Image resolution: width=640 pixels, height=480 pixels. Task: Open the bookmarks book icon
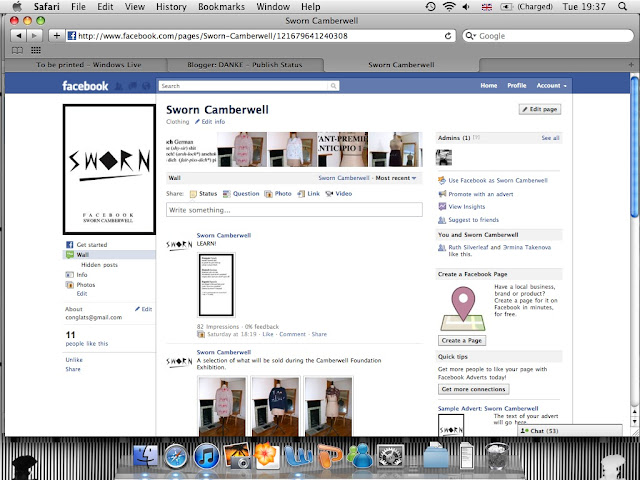17,50
